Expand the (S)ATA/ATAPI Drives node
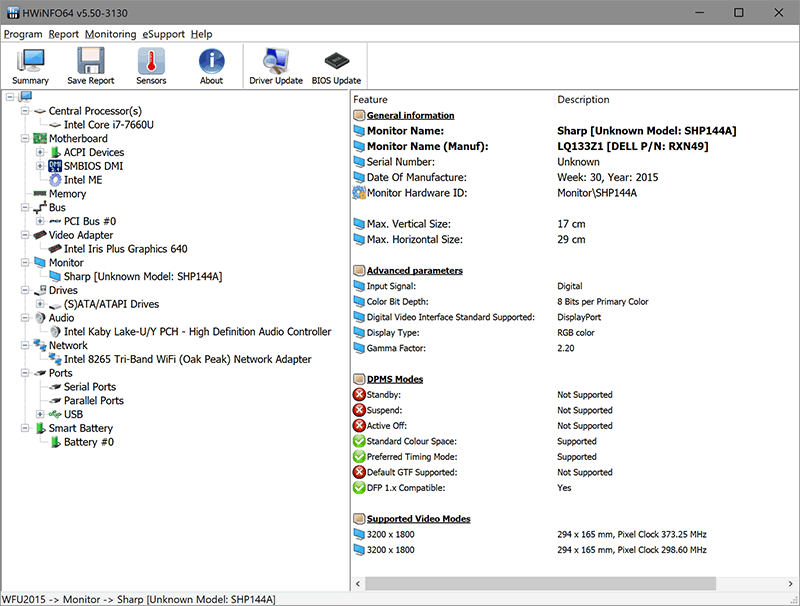Screen dimensions: 800x606 pyautogui.click(x=40, y=304)
